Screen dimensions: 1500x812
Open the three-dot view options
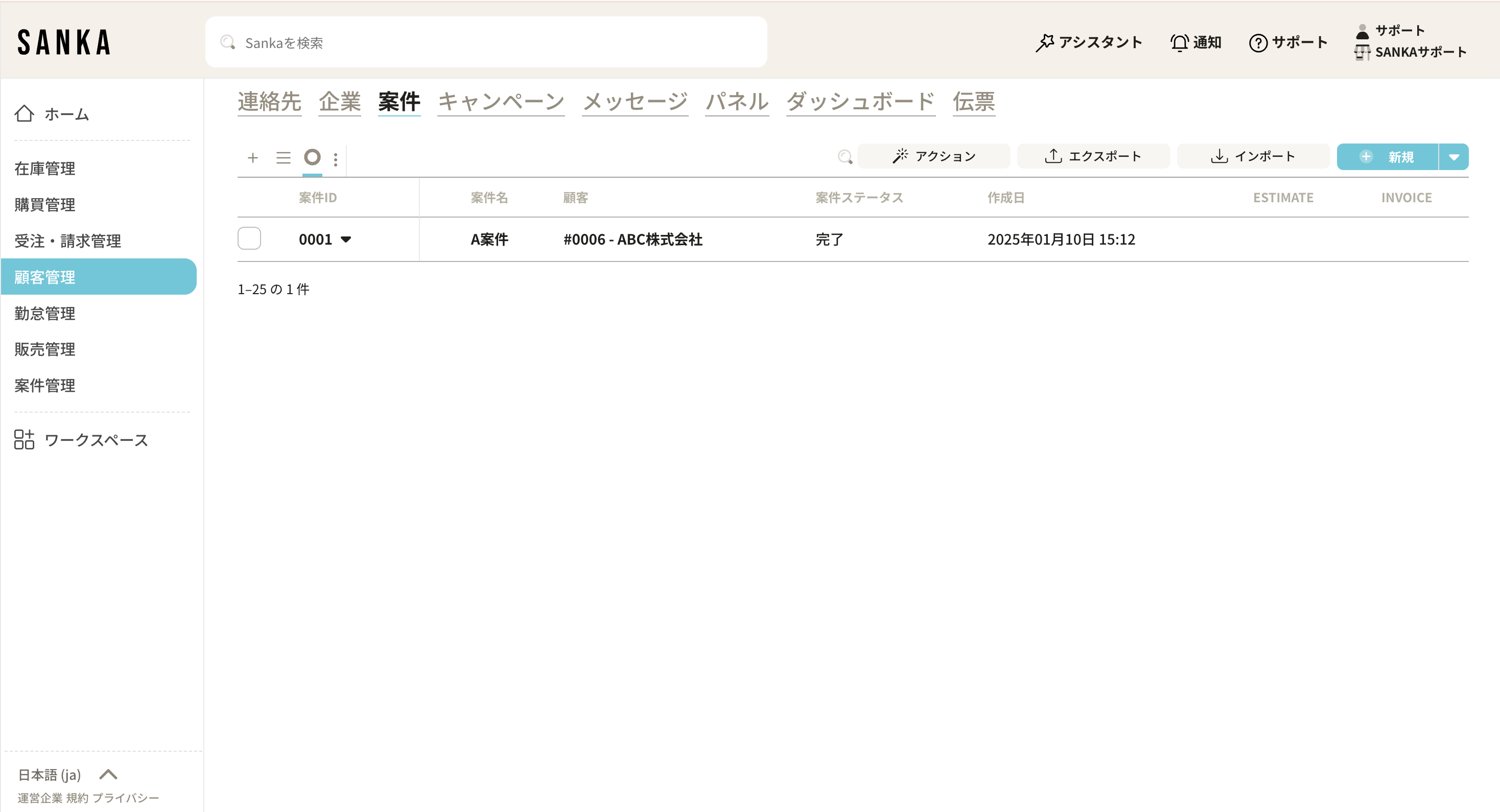(x=335, y=159)
